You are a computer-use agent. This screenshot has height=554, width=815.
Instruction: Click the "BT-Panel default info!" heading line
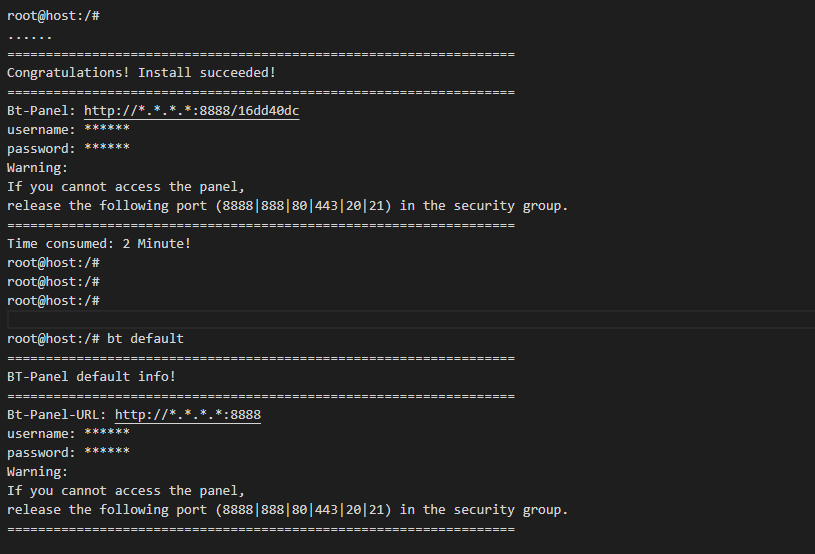pyautogui.click(x=91, y=376)
